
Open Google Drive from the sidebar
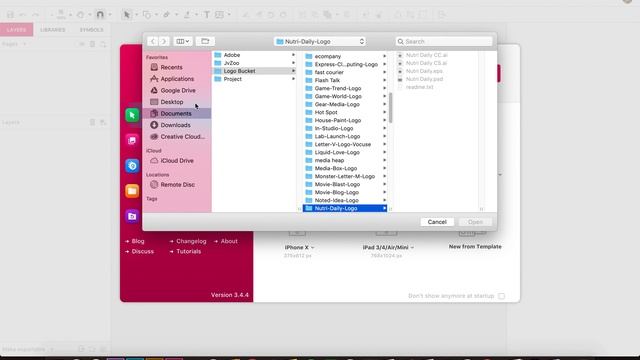tap(178, 90)
